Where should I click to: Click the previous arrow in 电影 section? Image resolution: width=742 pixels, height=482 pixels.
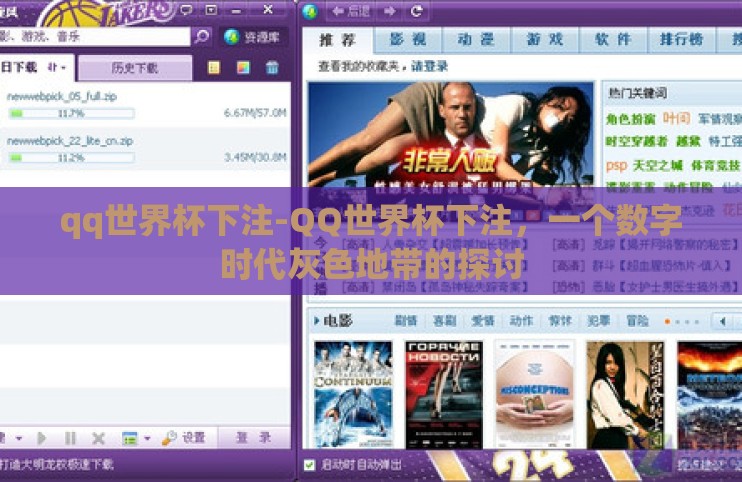coord(723,322)
